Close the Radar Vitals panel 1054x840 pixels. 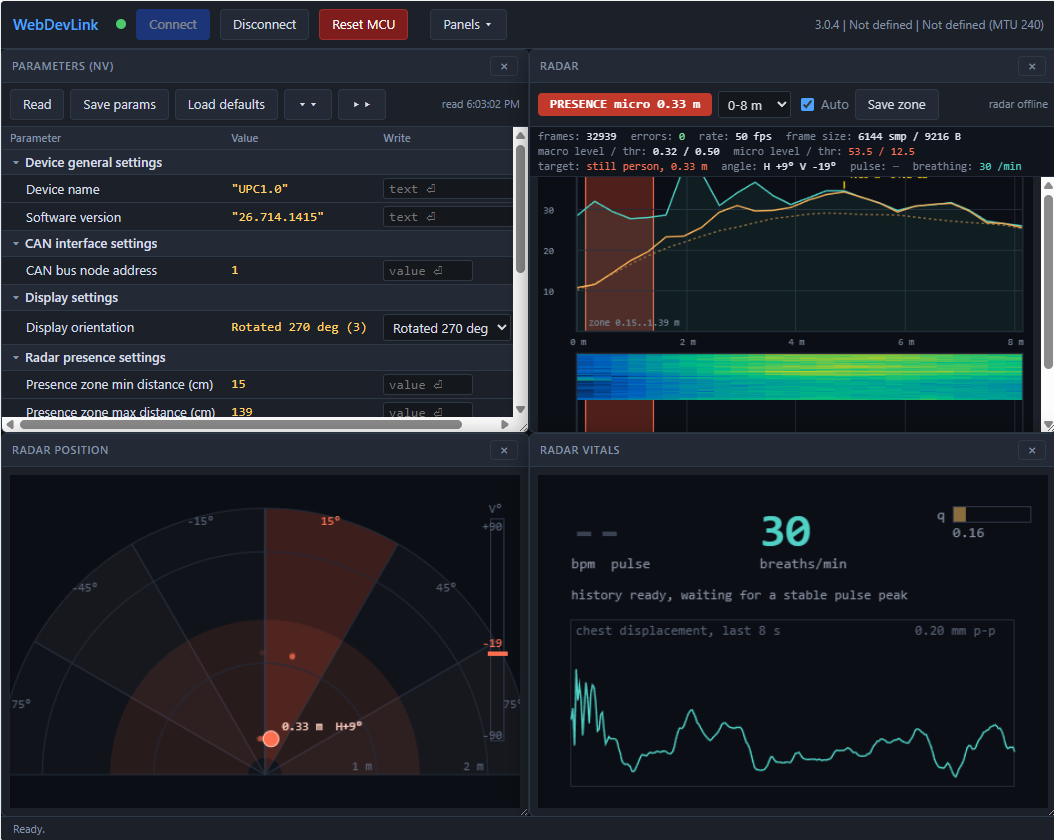(x=1032, y=450)
